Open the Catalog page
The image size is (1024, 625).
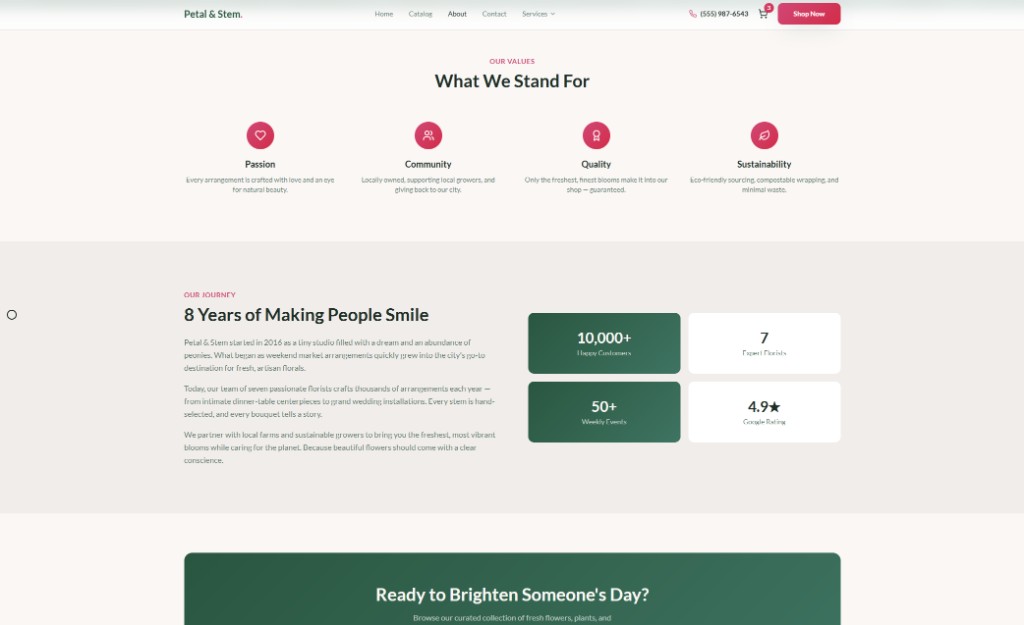(420, 14)
